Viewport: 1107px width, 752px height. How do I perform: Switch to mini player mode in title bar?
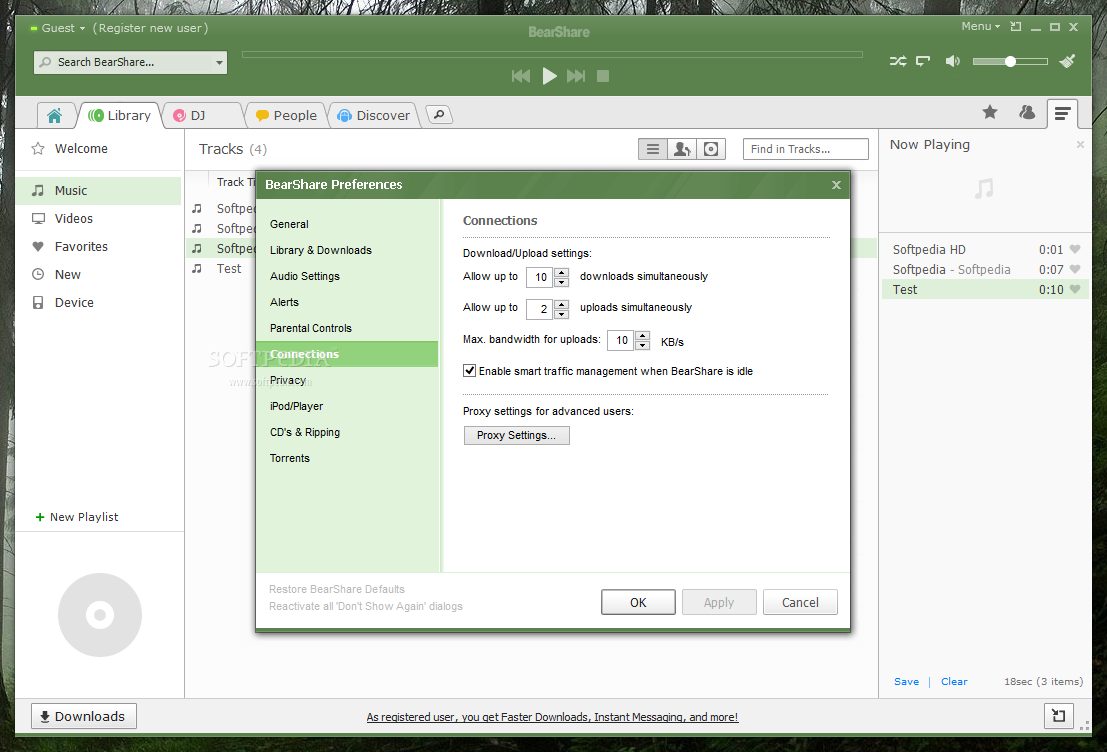click(1016, 27)
